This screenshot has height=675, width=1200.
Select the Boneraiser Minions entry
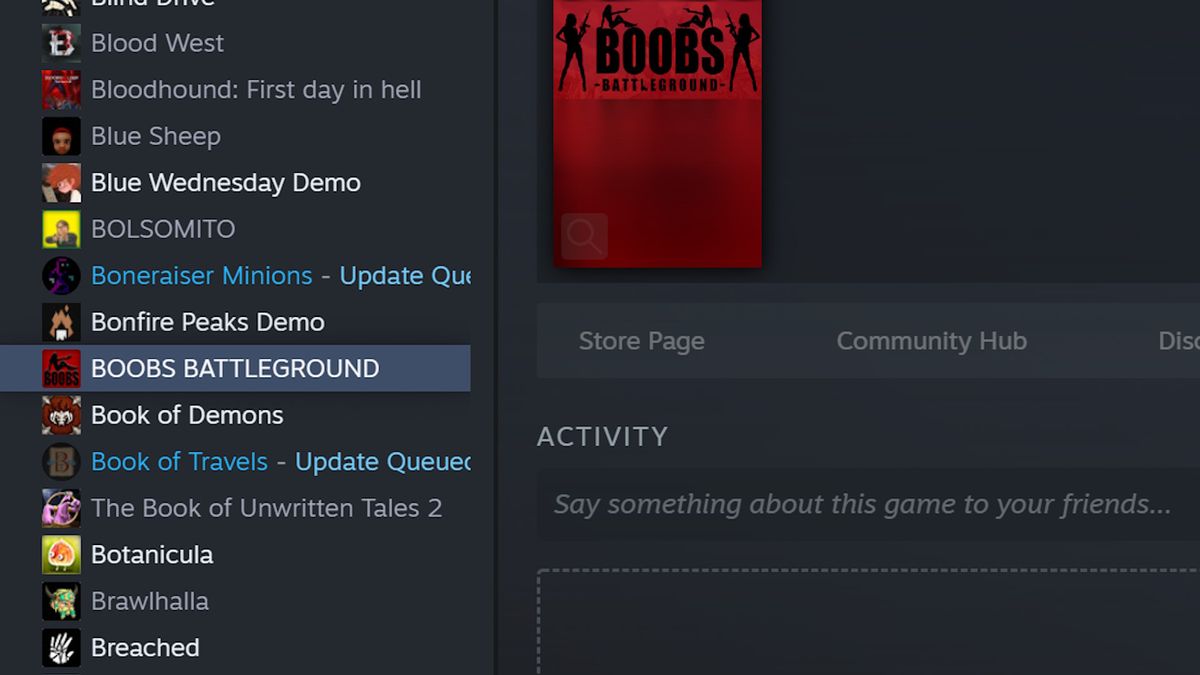pyautogui.click(x=235, y=276)
